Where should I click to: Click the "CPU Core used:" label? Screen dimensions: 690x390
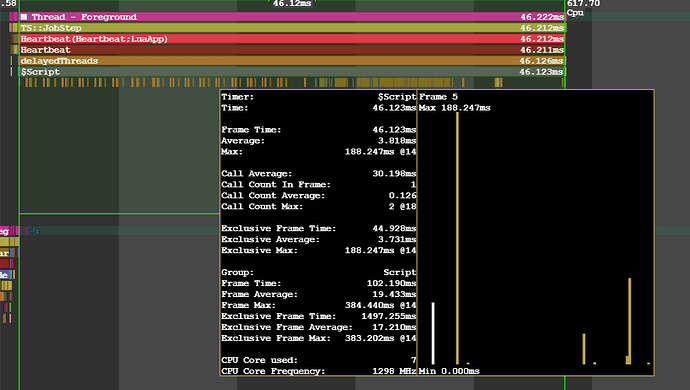click(260, 361)
